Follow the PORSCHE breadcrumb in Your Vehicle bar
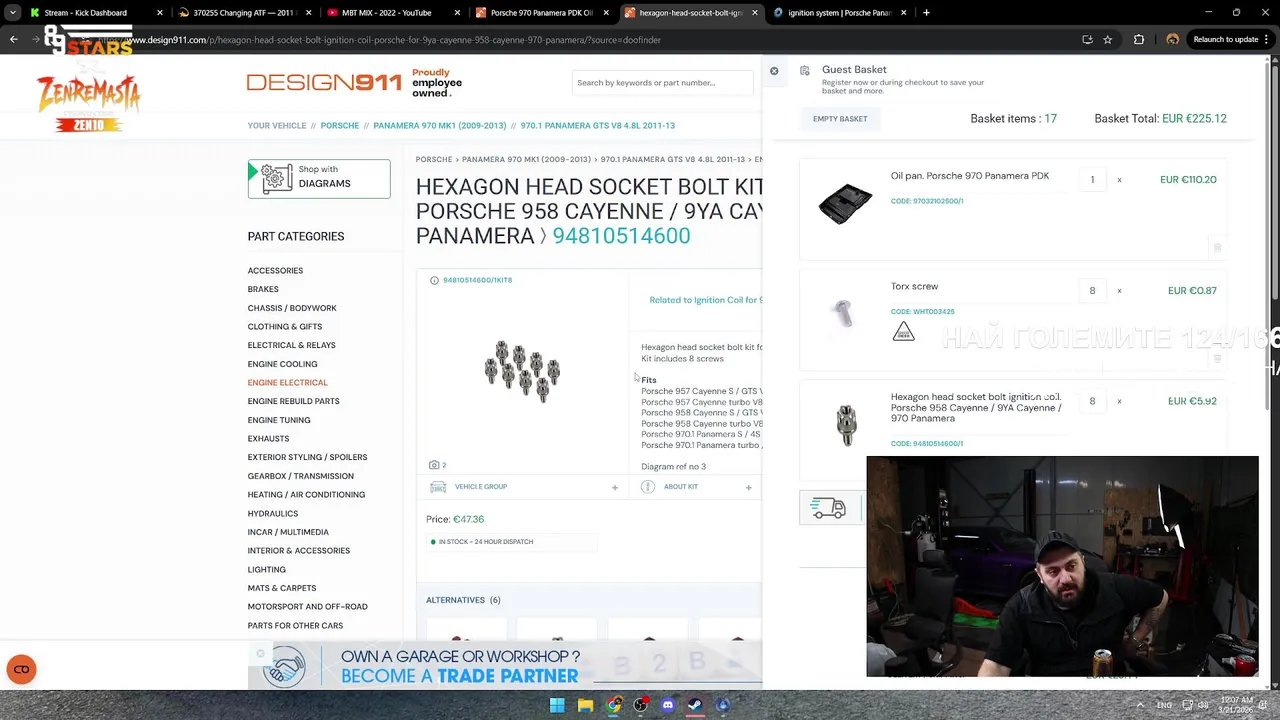 point(340,126)
